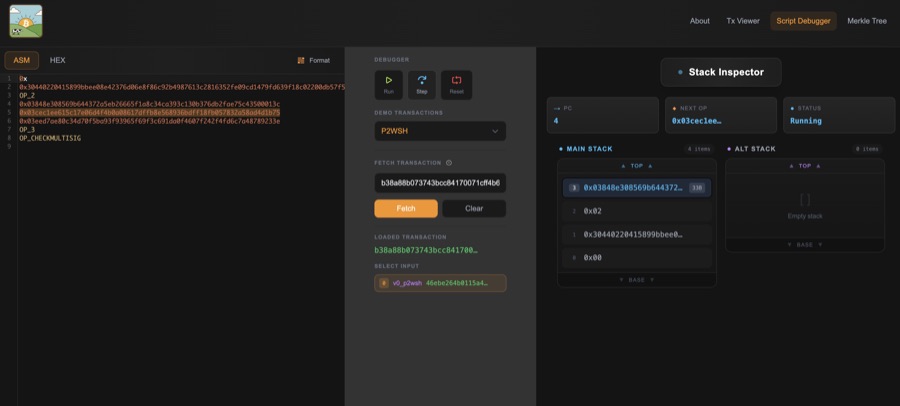
Task: Click the BASE marker of alt stack
Action: 805,245
